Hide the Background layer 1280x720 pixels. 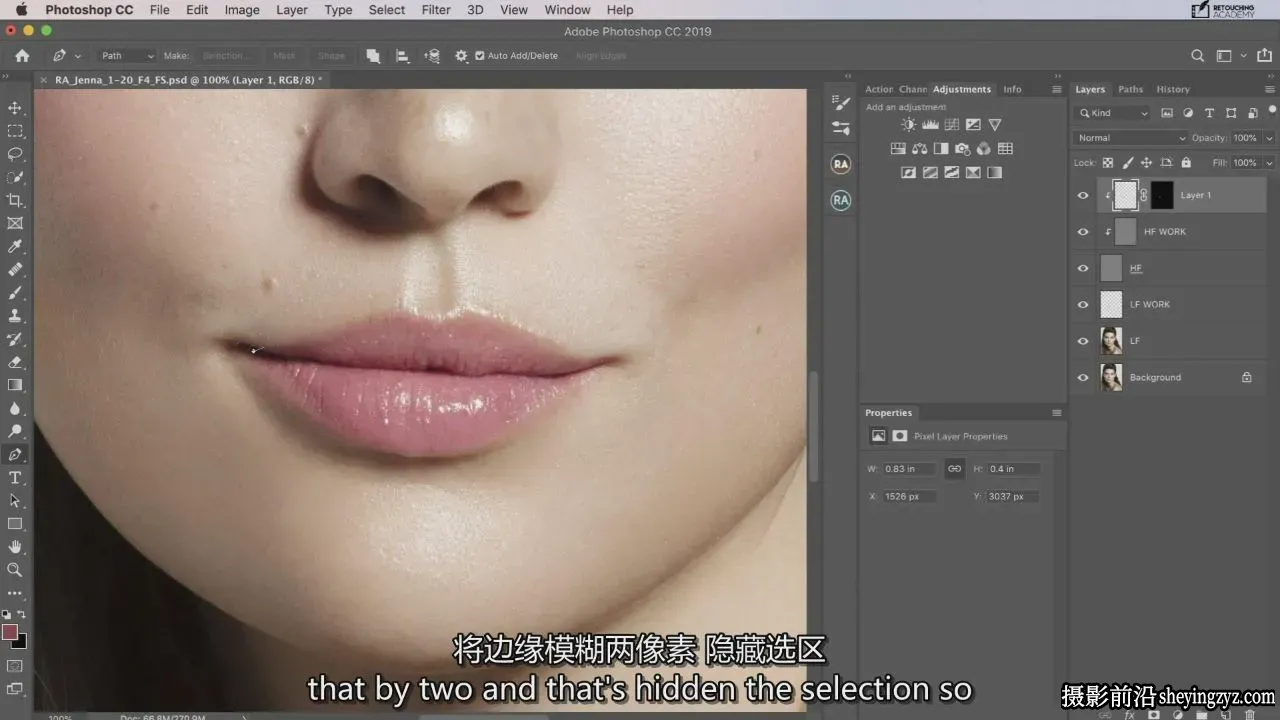coord(1082,378)
